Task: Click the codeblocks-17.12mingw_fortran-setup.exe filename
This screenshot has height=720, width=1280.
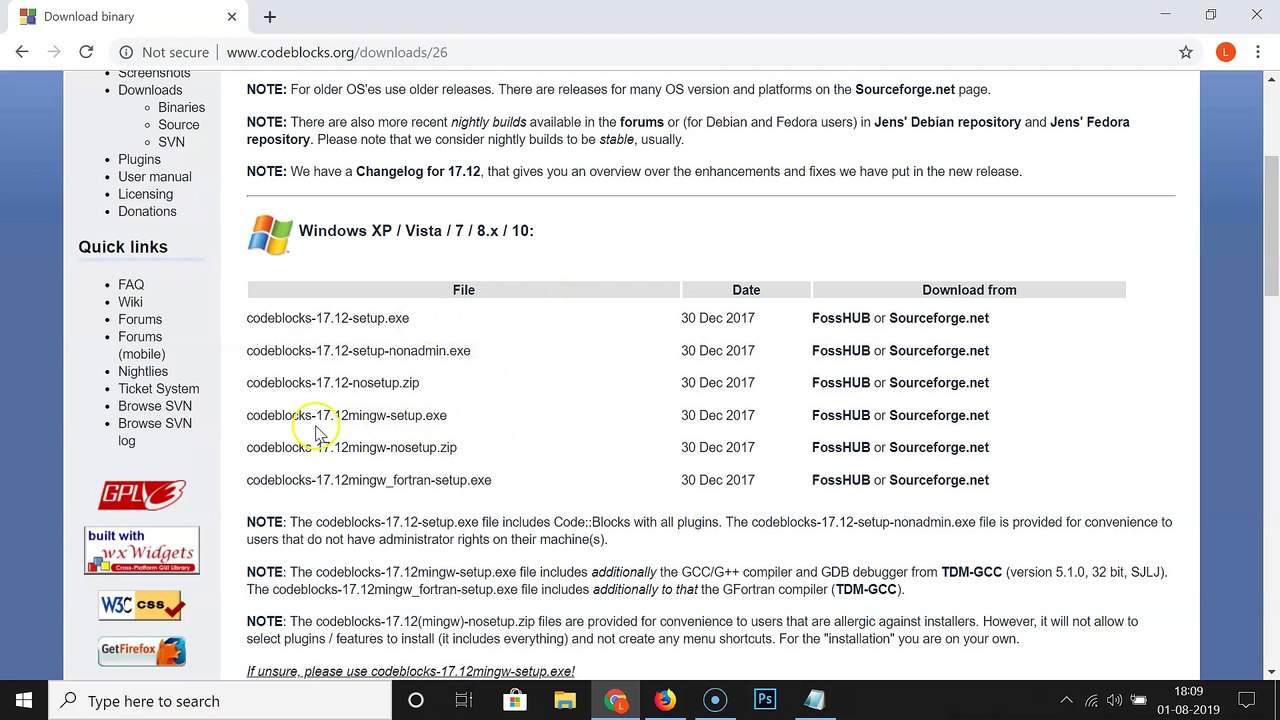Action: pyautogui.click(x=369, y=480)
